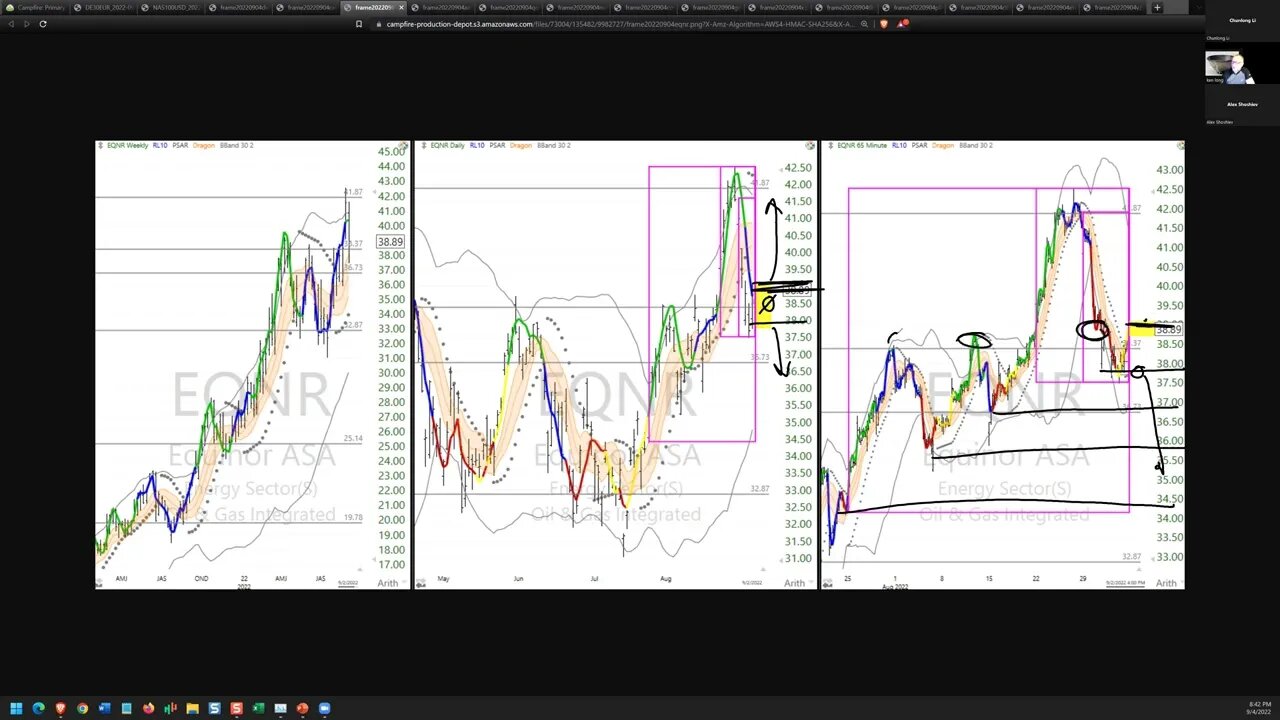Go back to the previous page
Screen dimensions: 1280x720
(10, 23)
